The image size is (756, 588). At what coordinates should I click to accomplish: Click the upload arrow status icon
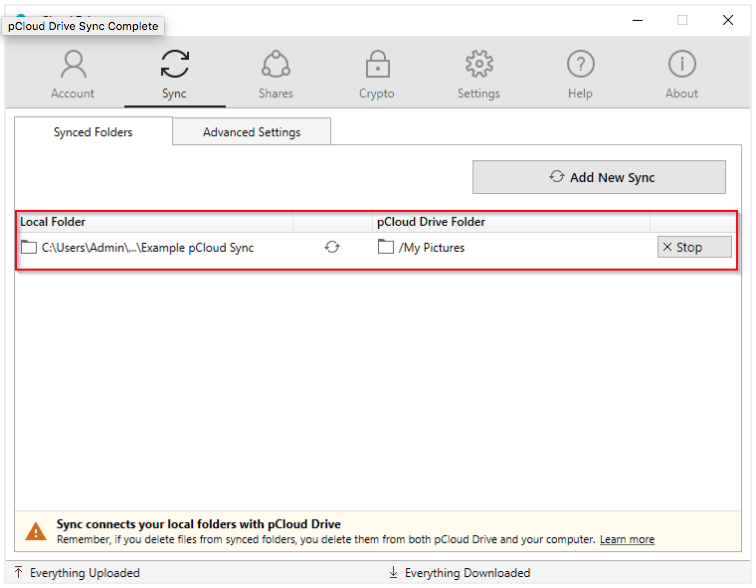[x=18, y=573]
